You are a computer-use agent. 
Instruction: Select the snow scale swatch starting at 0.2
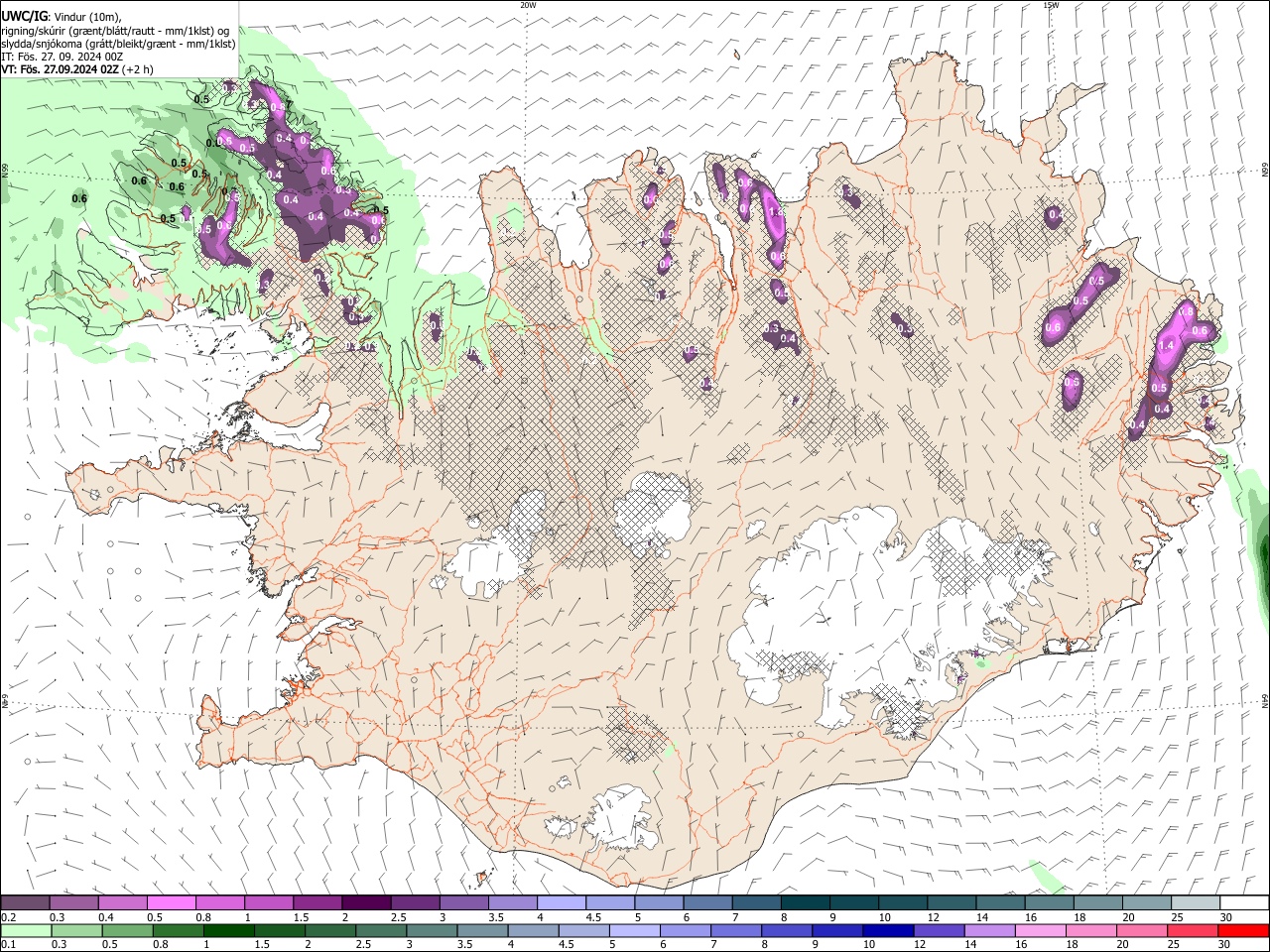tap(25, 903)
